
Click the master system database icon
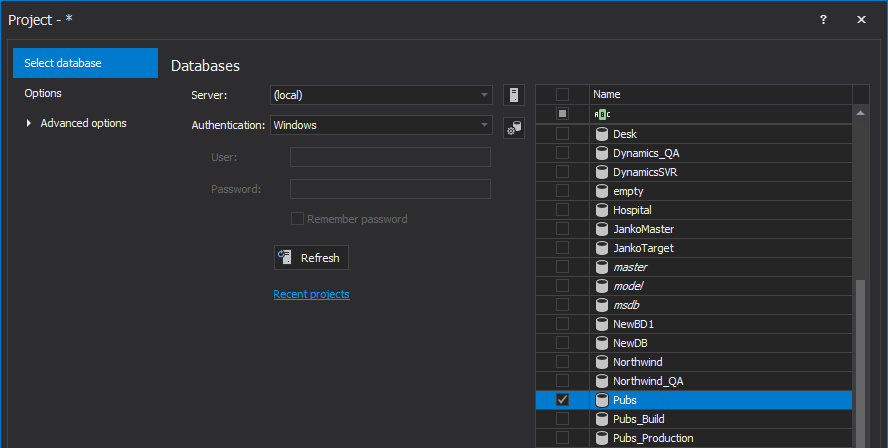click(x=602, y=267)
